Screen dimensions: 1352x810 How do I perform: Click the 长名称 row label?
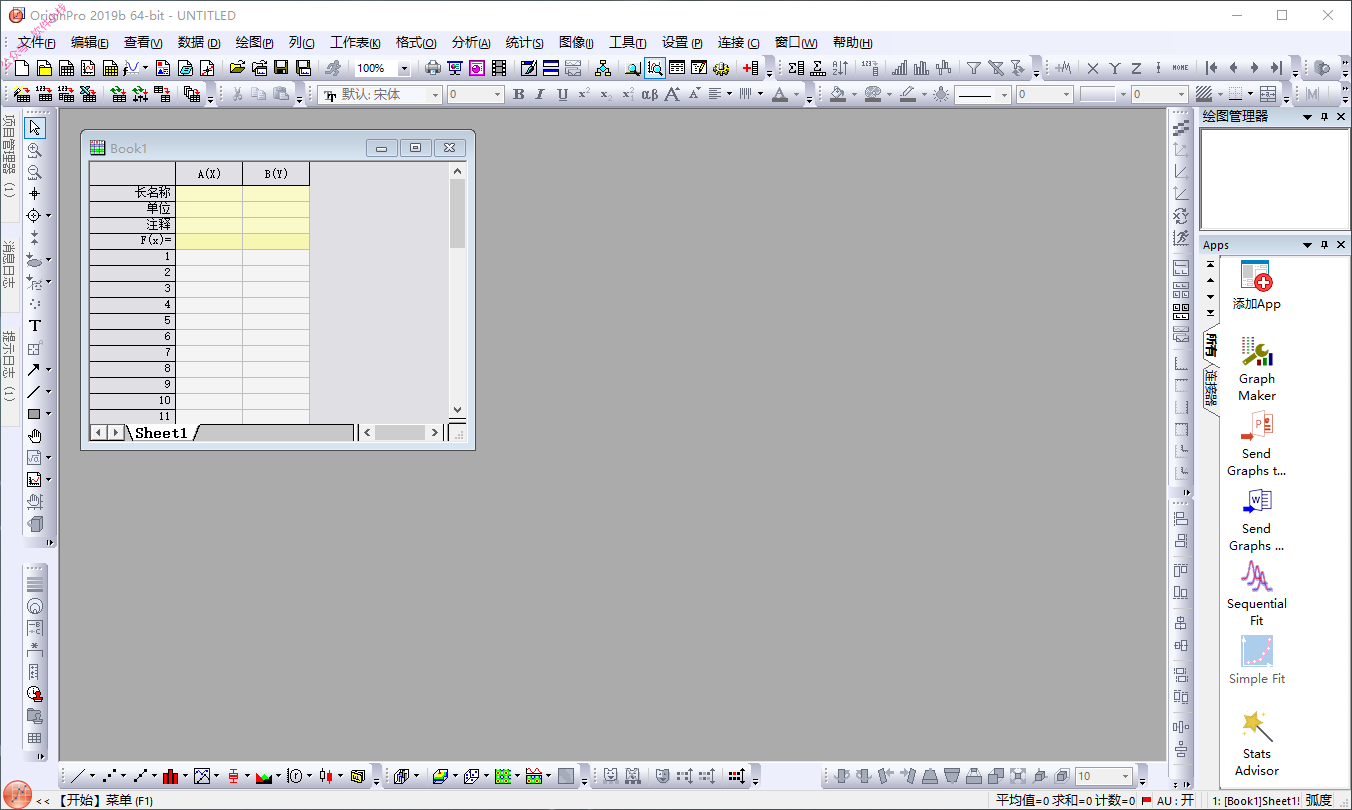click(x=132, y=193)
